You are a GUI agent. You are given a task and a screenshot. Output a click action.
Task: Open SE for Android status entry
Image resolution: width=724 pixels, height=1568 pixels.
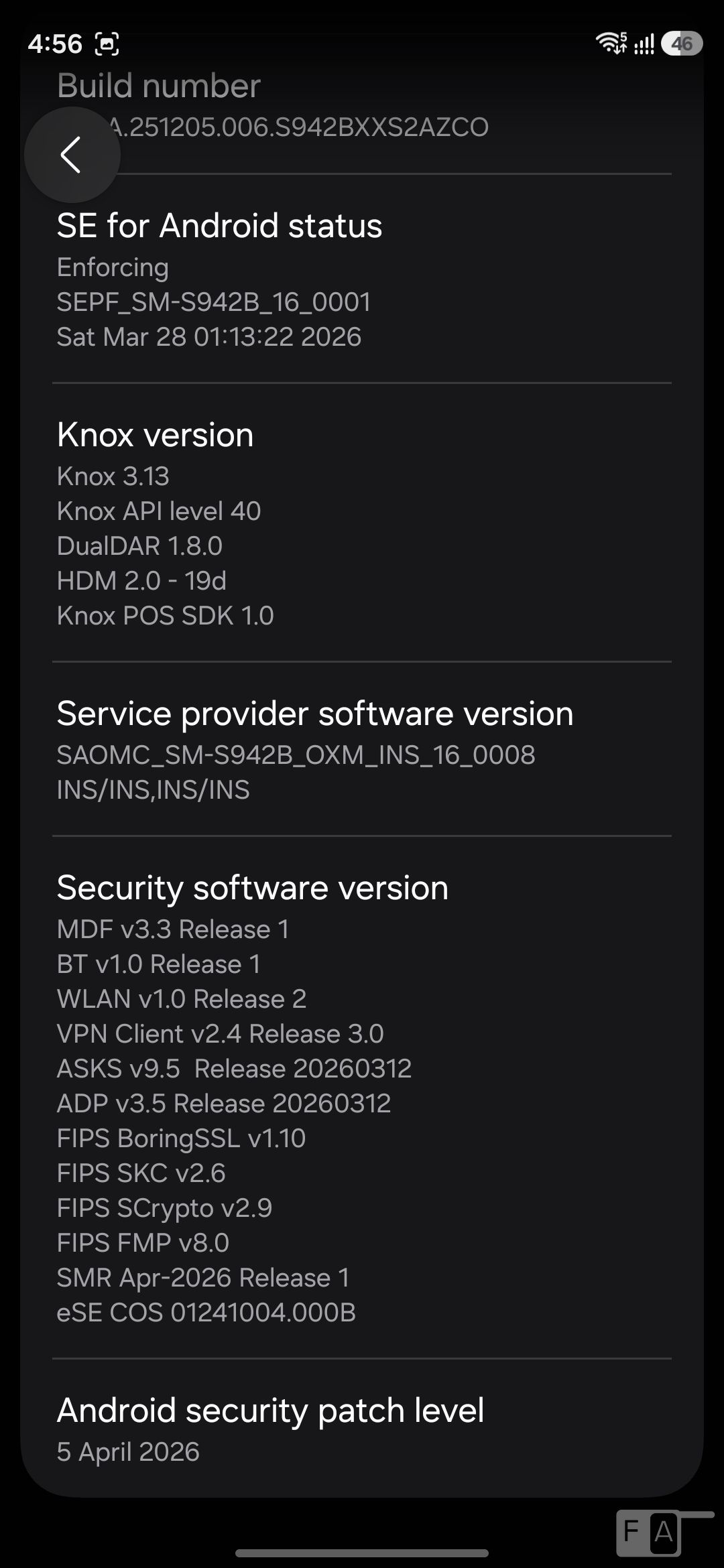(x=362, y=279)
